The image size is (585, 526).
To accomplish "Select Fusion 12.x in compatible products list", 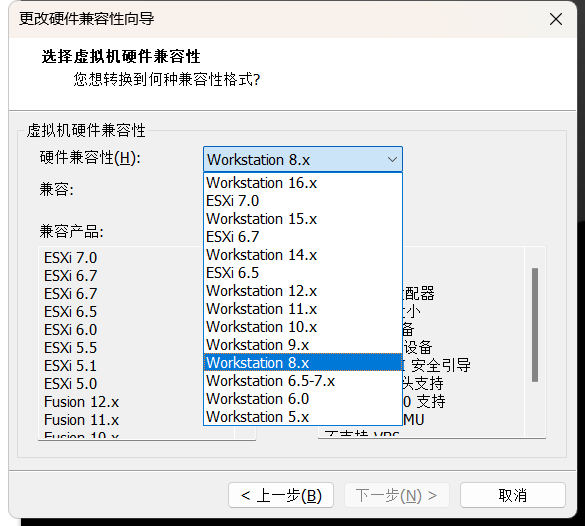I will click(x=81, y=402).
